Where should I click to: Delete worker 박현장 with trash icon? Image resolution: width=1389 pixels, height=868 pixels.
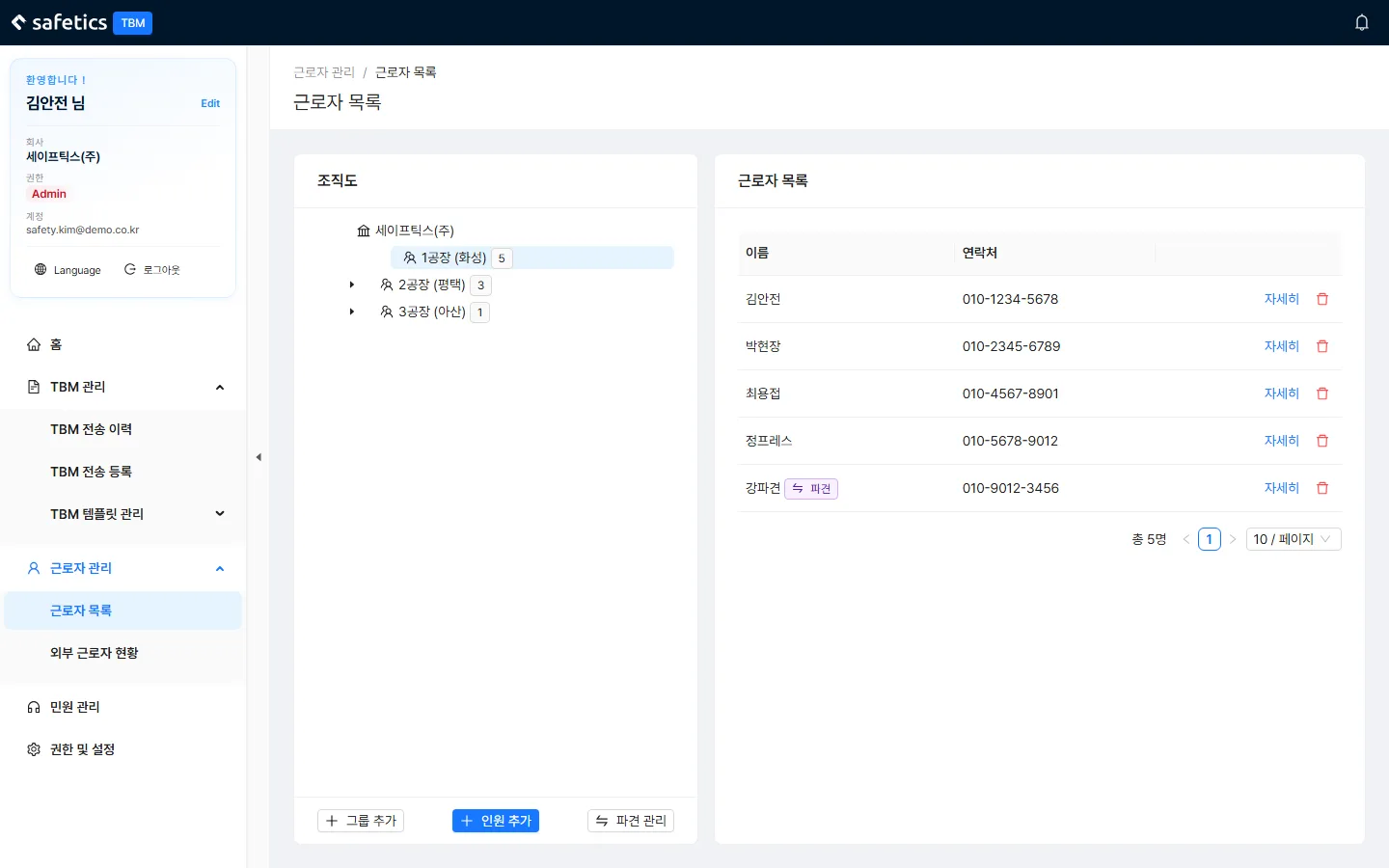[x=1322, y=346]
